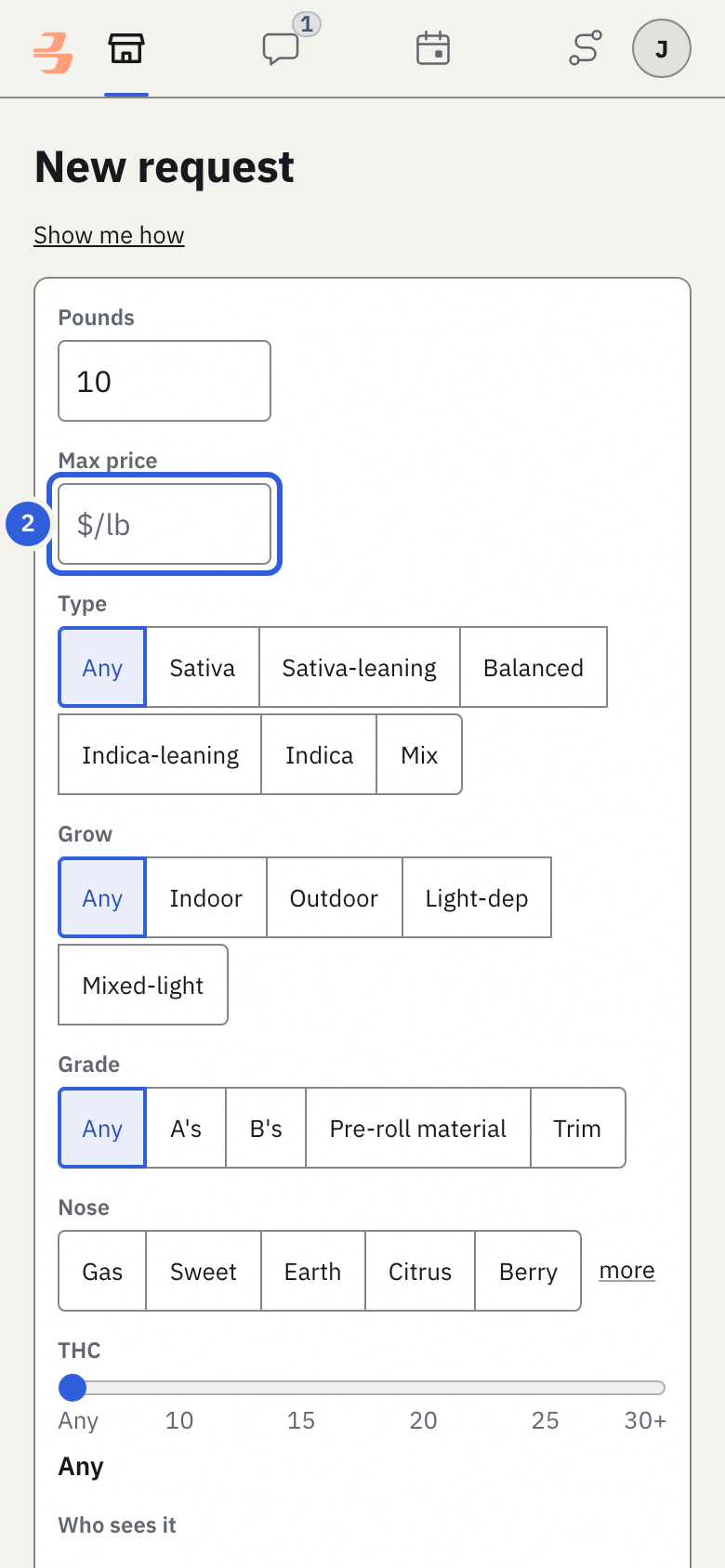
Task: Pick Indica-leaning type button
Action: (x=160, y=754)
